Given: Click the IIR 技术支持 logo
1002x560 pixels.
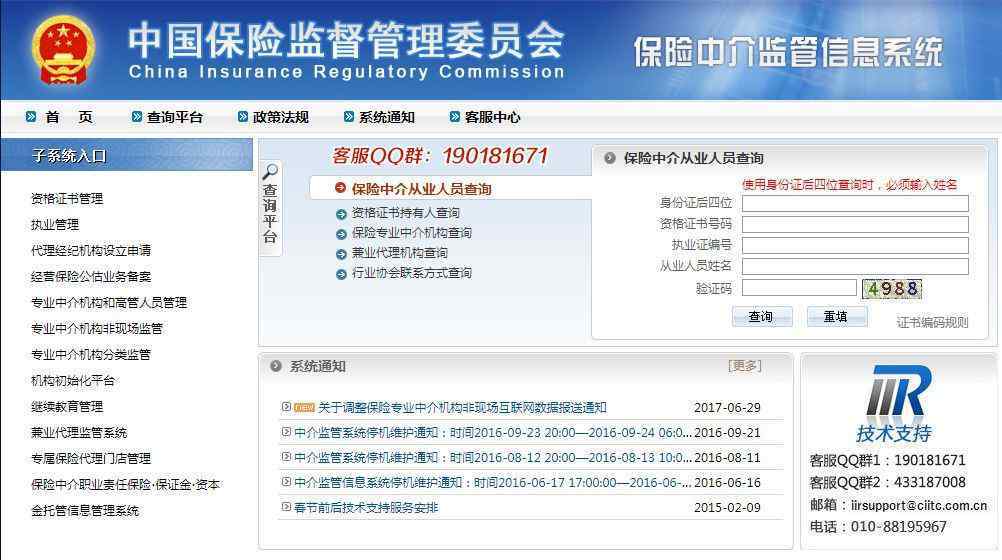Looking at the screenshot, I should (x=894, y=403).
